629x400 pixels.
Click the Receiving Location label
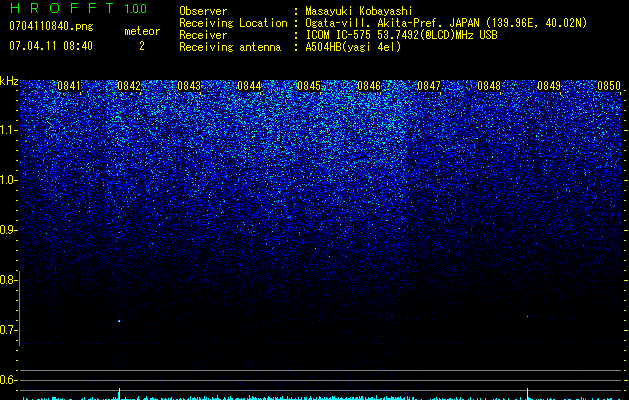click(x=233, y=23)
